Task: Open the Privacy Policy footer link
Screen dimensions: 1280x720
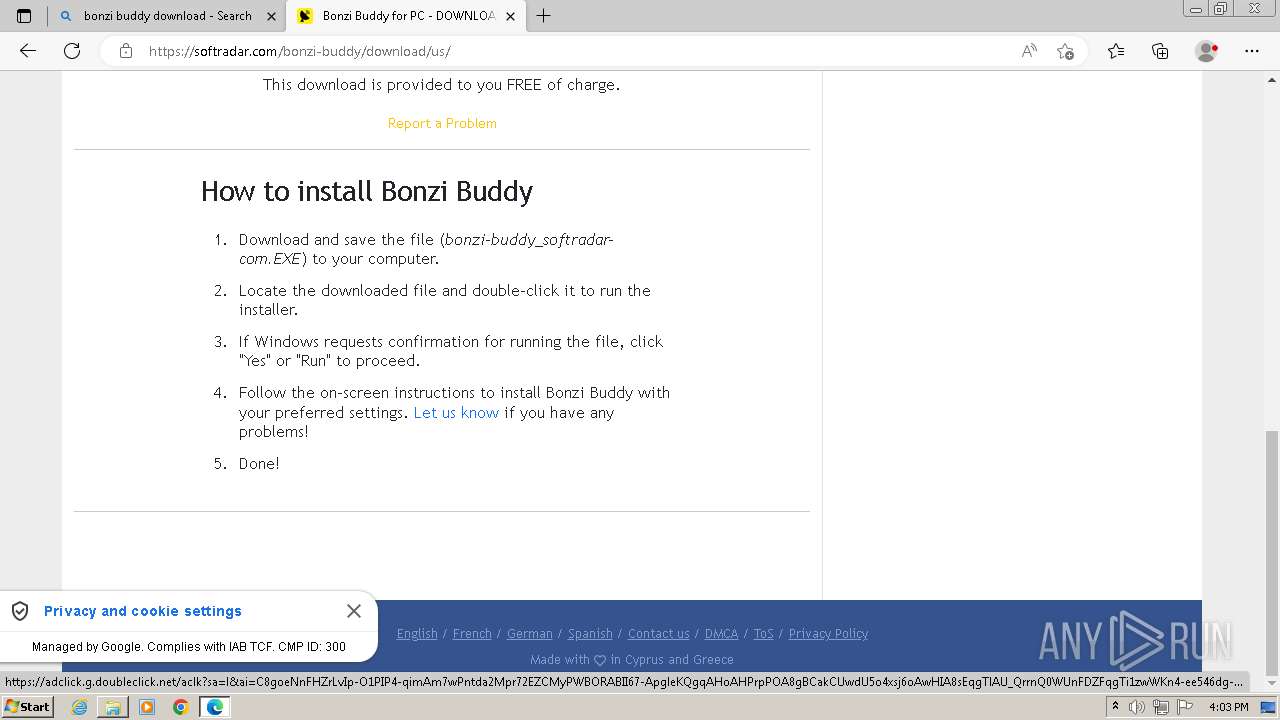Action: click(828, 634)
